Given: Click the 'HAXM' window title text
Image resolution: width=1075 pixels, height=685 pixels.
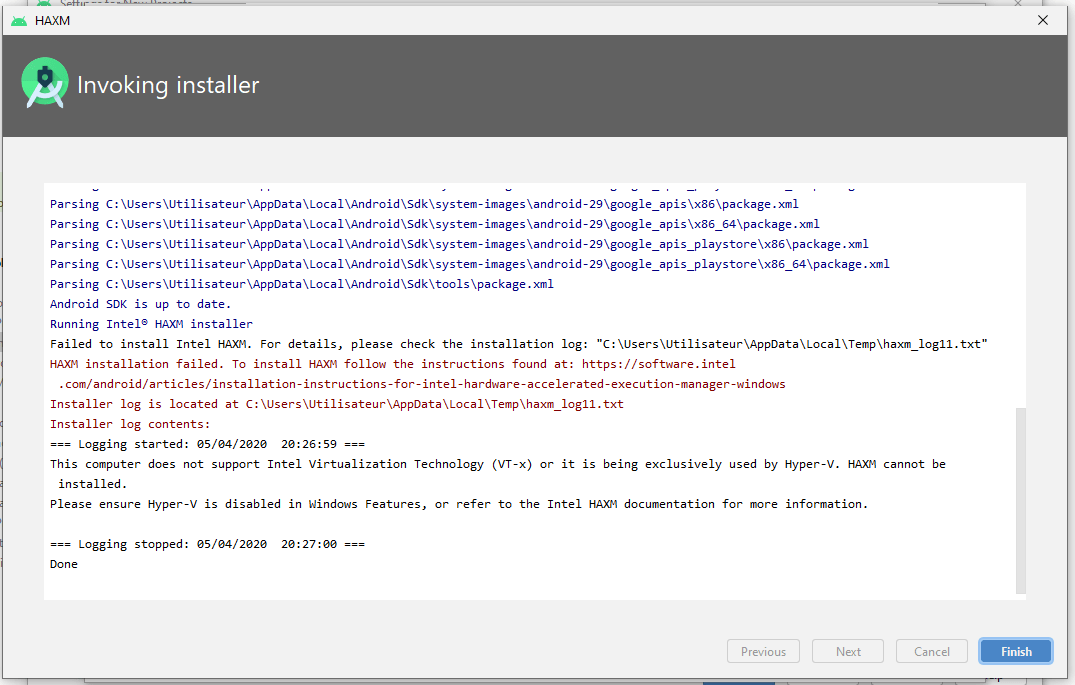Looking at the screenshot, I should click(x=52, y=20).
